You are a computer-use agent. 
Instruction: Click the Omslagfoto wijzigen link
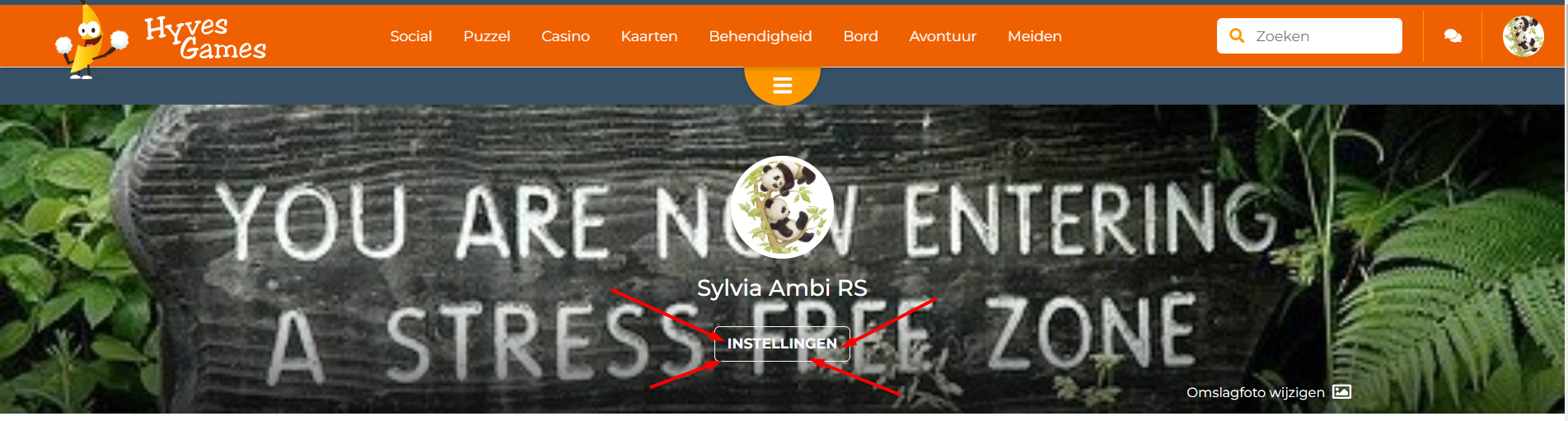pos(1256,392)
